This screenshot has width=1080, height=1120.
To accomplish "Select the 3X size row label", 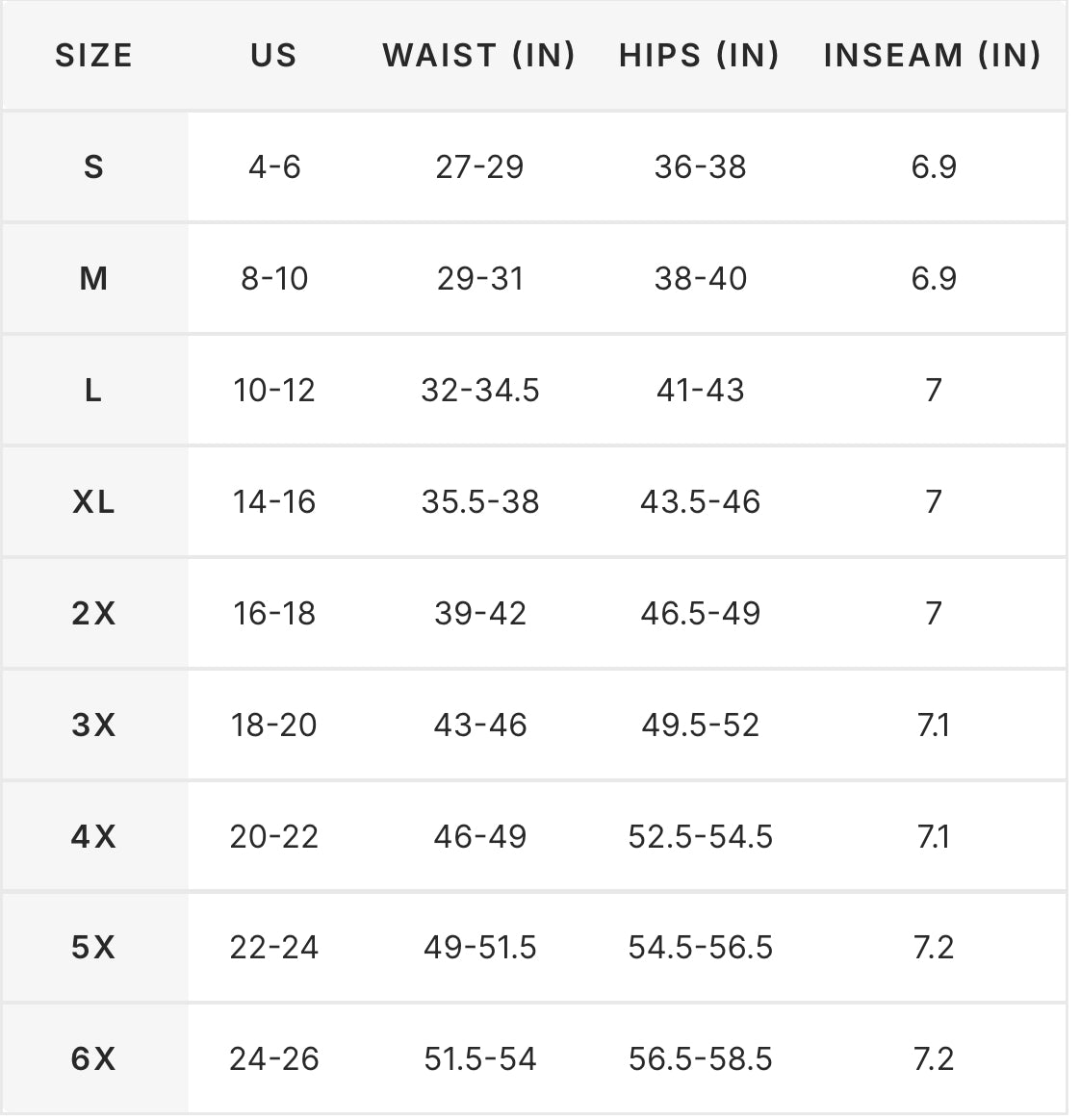I will (x=93, y=725).
